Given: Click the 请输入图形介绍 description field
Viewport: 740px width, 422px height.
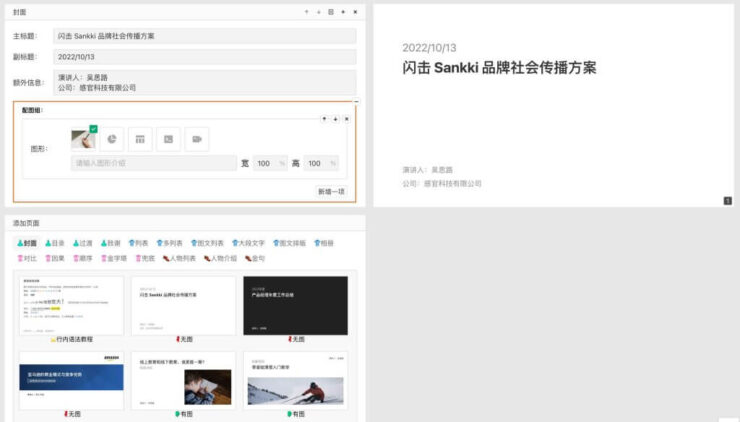Looking at the screenshot, I should tap(154, 163).
